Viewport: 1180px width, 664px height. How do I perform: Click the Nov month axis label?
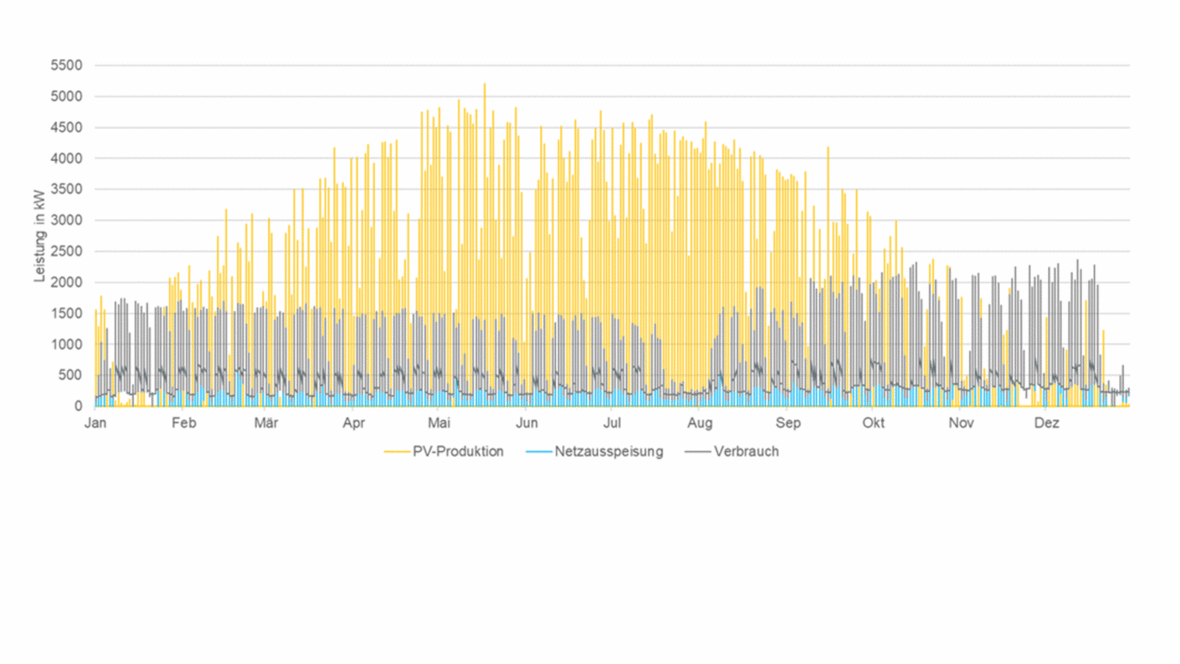coord(961,423)
